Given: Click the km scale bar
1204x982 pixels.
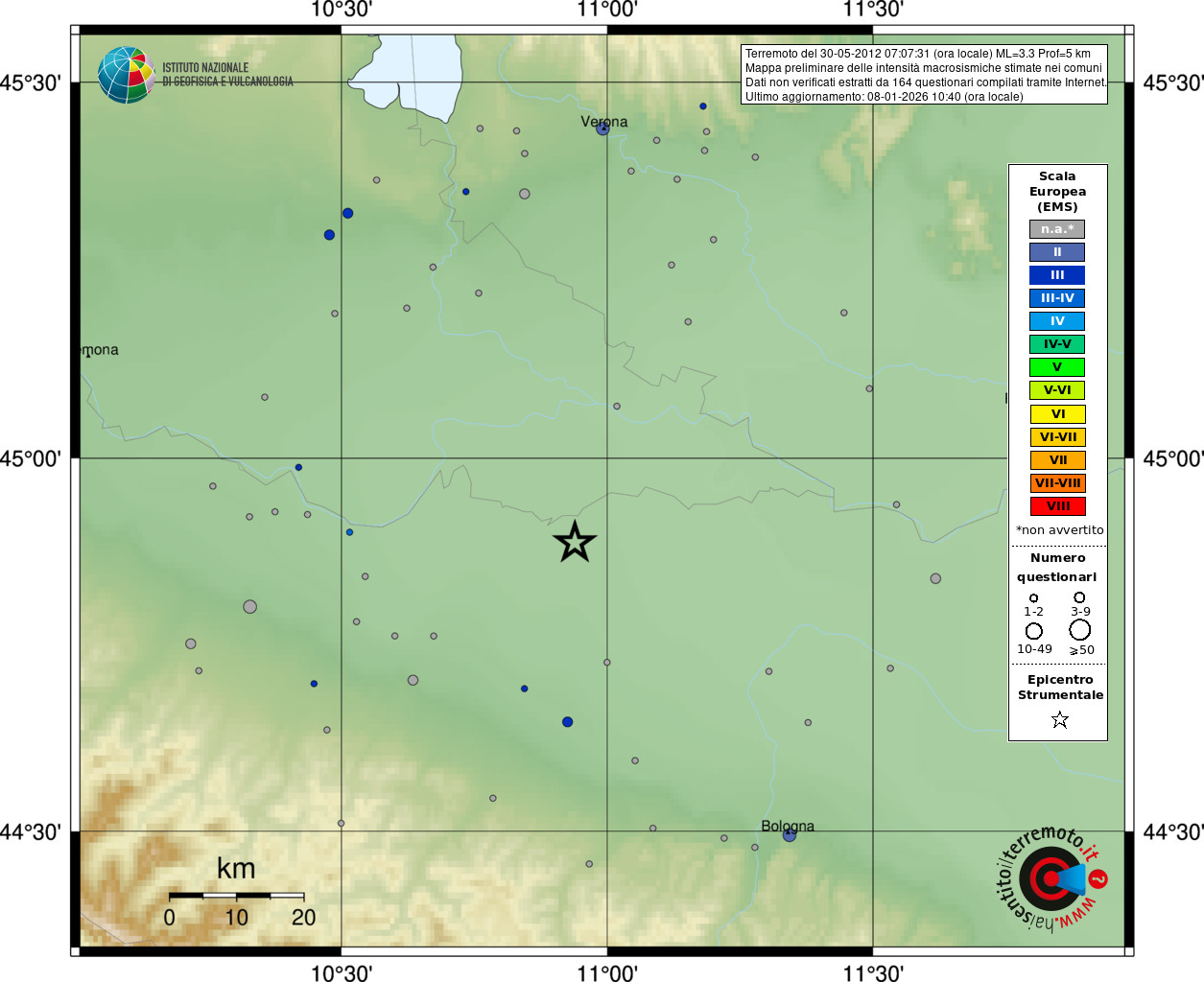Looking at the screenshot, I should pos(237,896).
